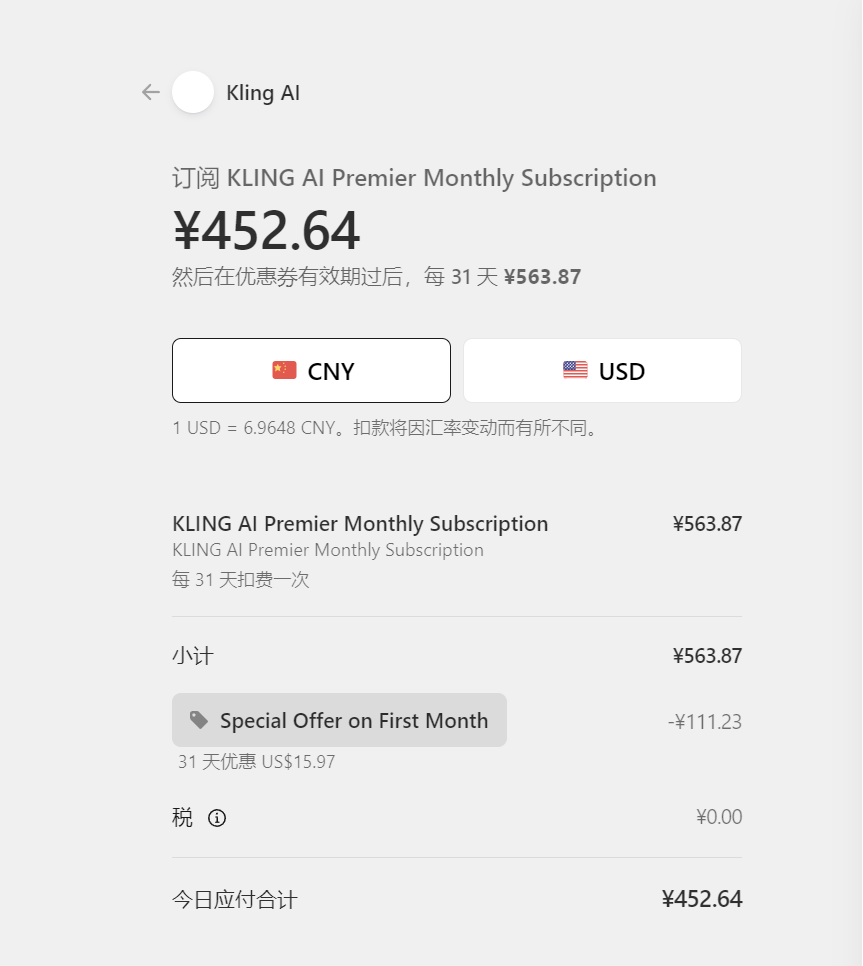The image size is (863, 966).
Task: Click the large ¥452.64 price heading
Action: pyautogui.click(x=266, y=230)
